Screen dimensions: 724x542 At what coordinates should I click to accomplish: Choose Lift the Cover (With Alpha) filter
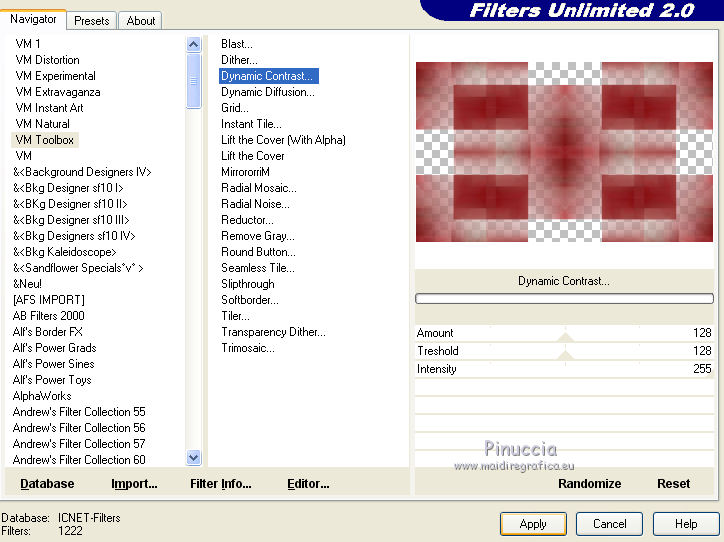click(x=283, y=140)
